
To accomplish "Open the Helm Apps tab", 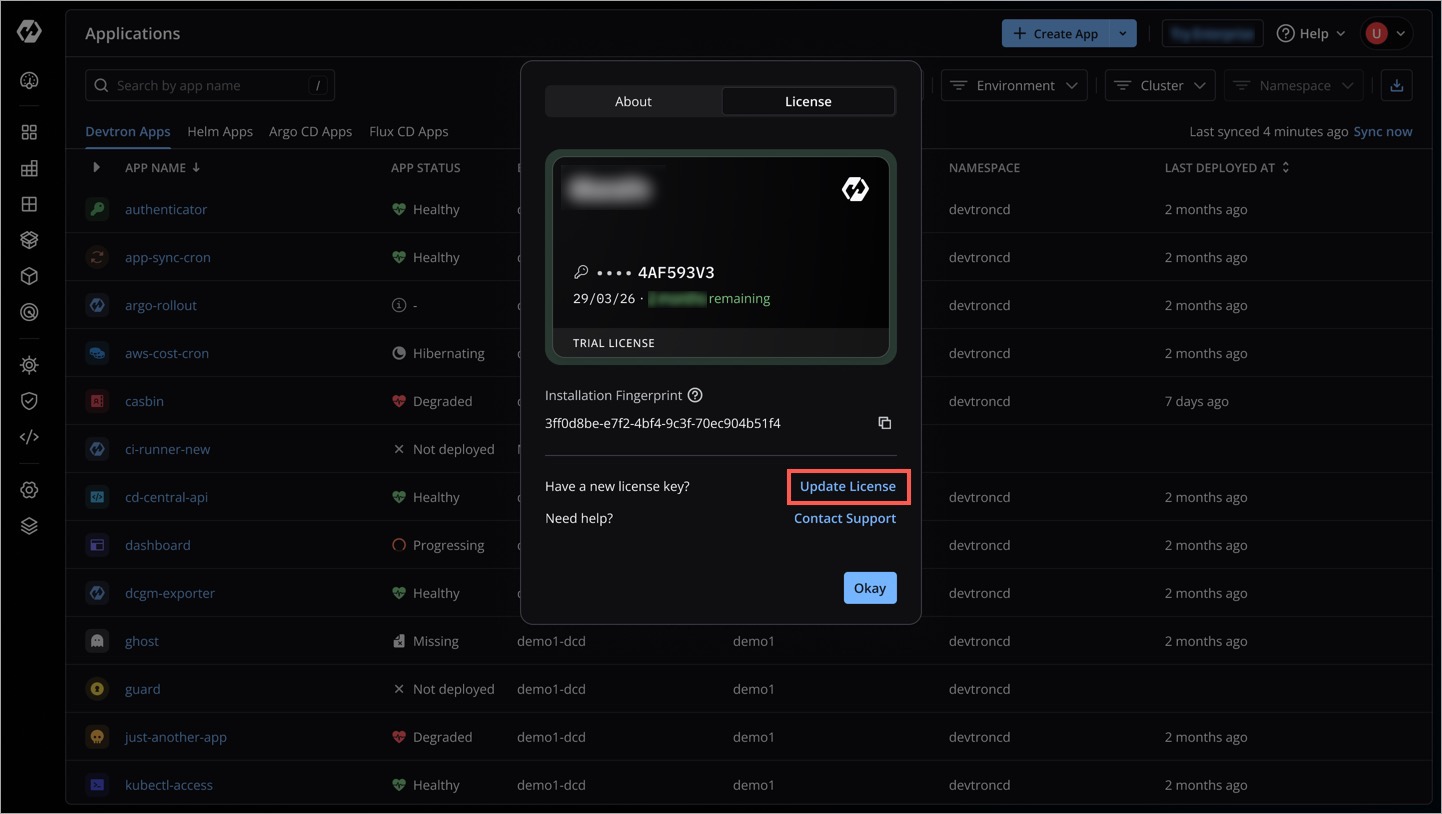I will pos(220,131).
